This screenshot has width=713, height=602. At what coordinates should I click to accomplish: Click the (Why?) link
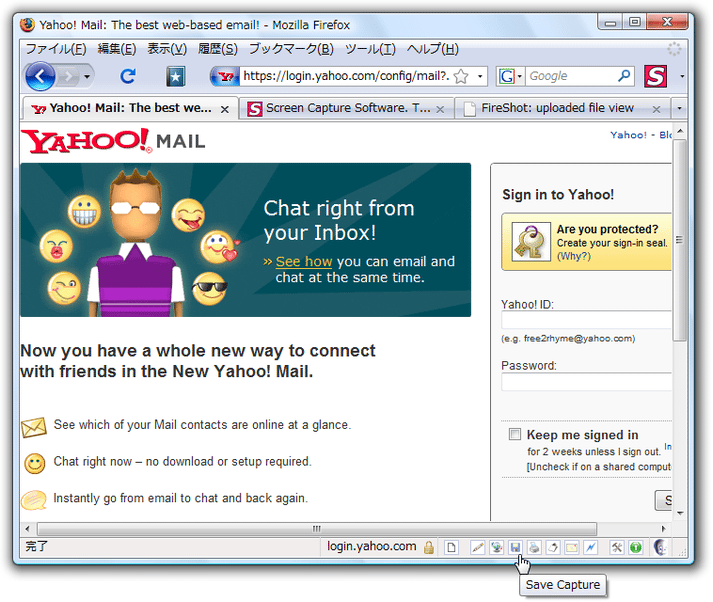click(573, 256)
